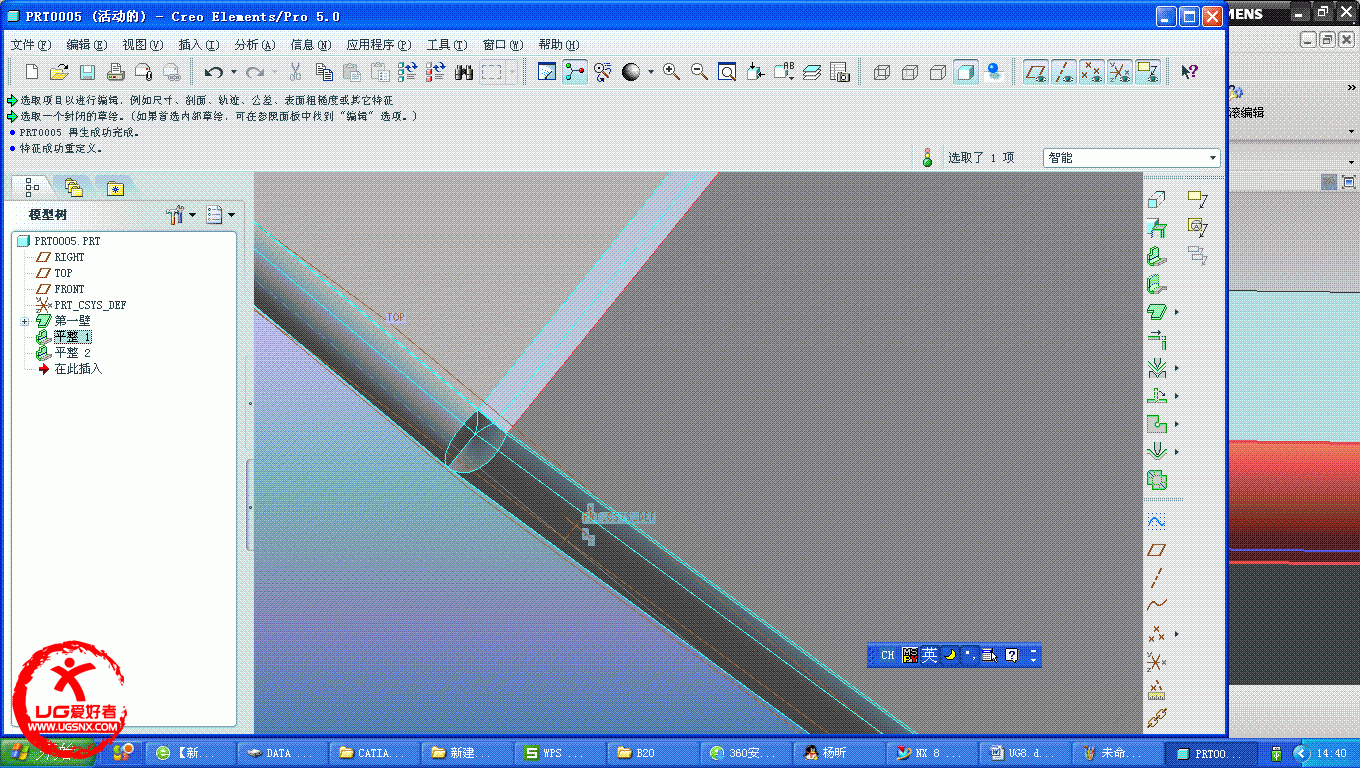Select the Flat wall sheet-metal tool

[1157, 257]
